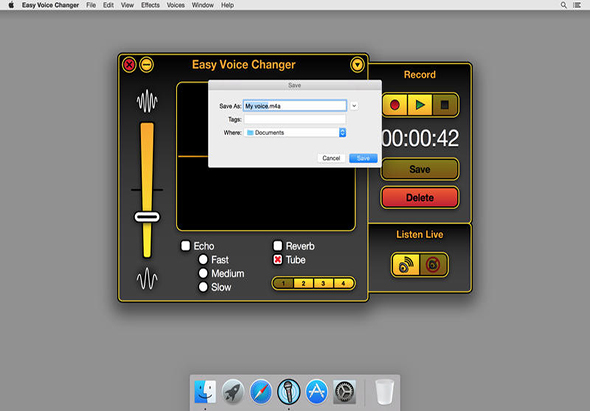Open App Store from the dock
Image resolution: width=590 pixels, height=411 pixels.
316,391
